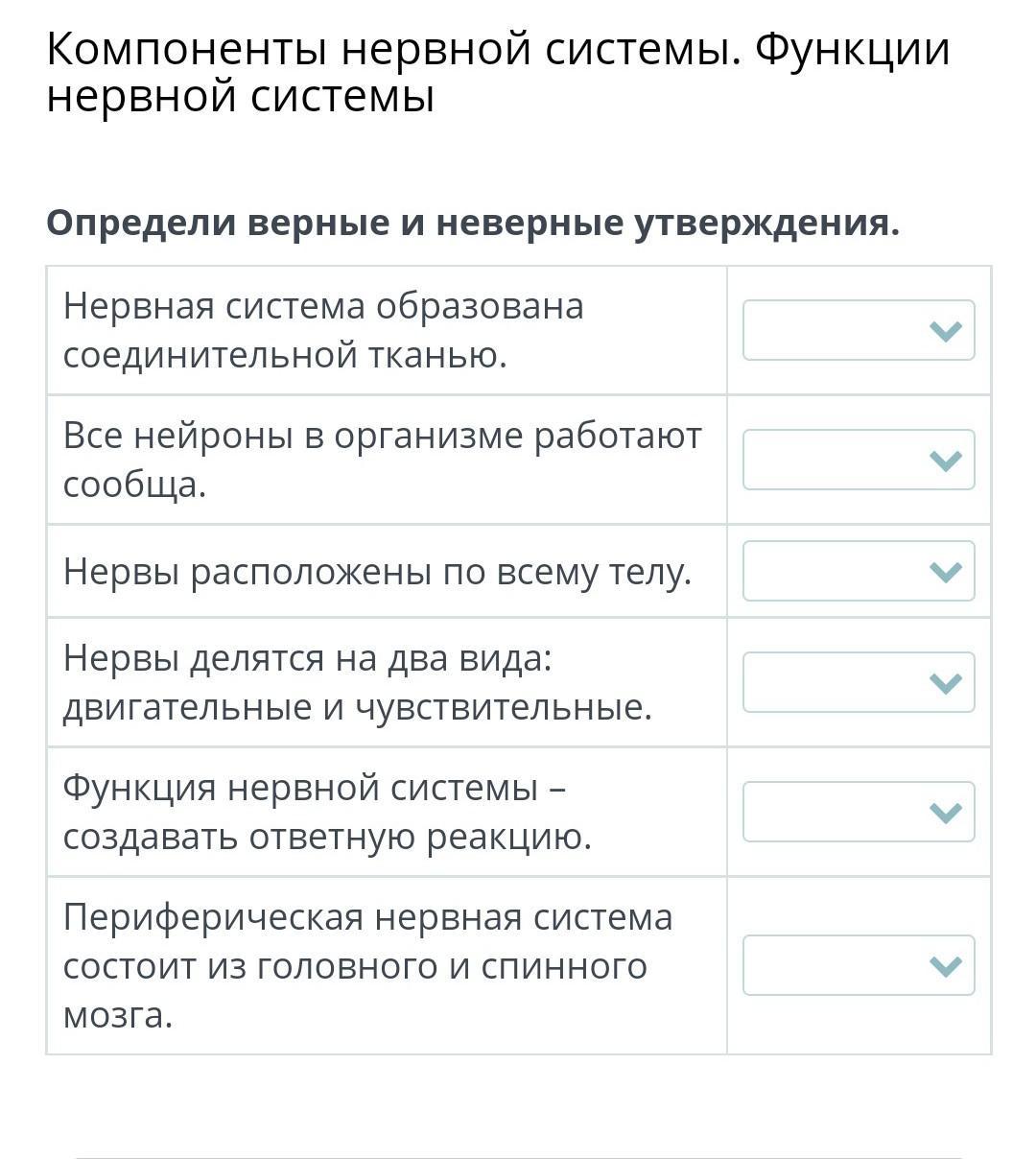1036x1159 pixels.
Task: Select the statement about Периферическая нервная система
Action: pos(368,965)
